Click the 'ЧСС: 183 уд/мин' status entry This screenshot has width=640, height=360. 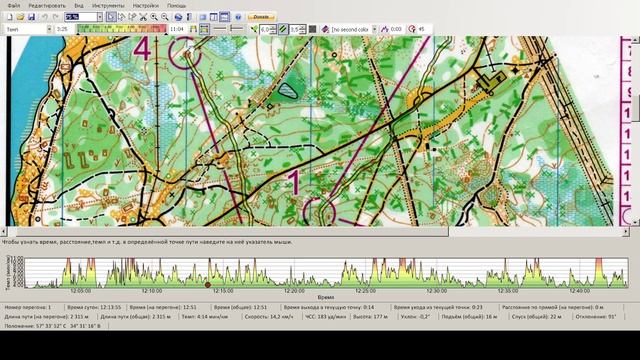coord(326,316)
